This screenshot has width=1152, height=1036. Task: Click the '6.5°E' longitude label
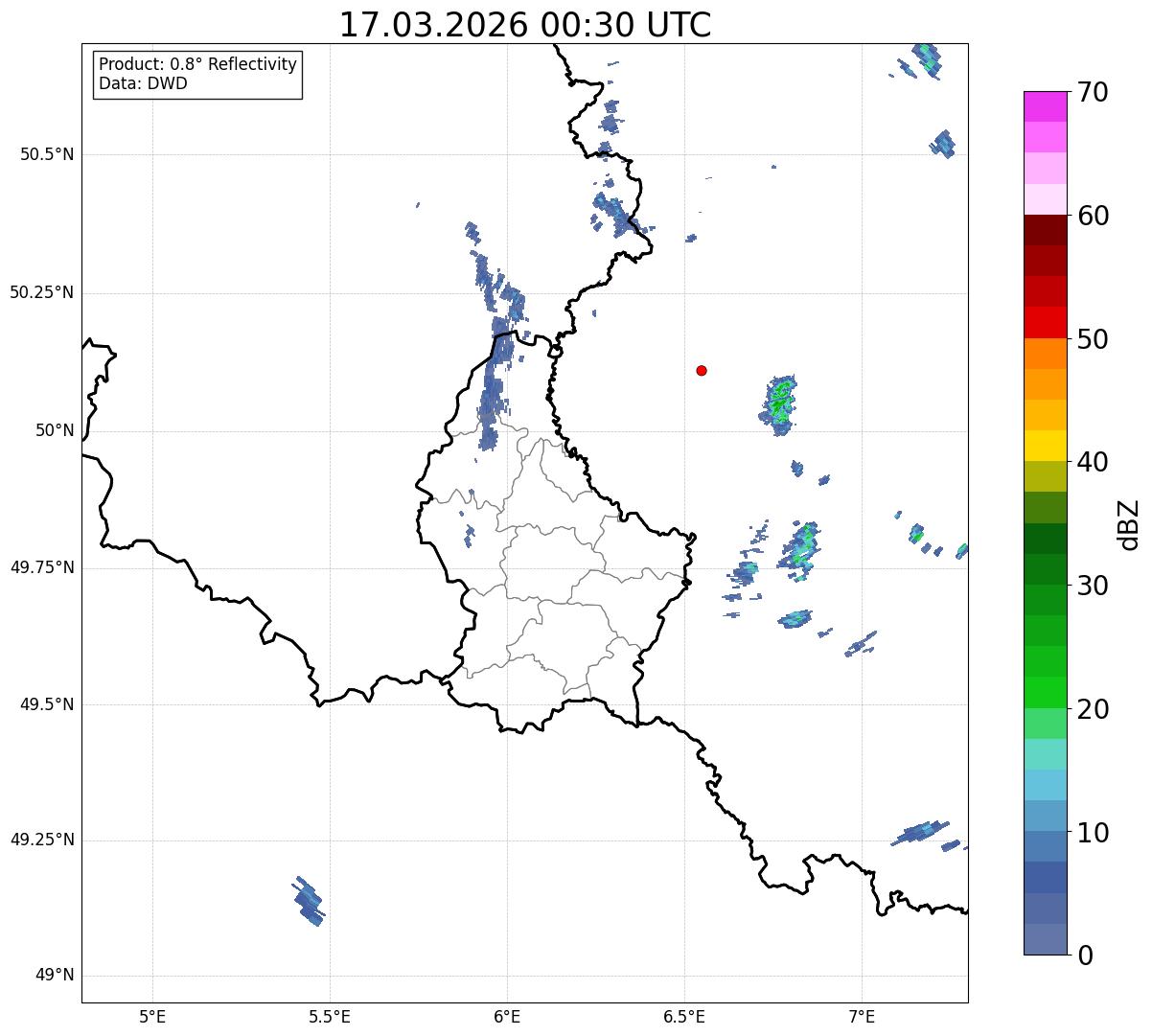(684, 1016)
